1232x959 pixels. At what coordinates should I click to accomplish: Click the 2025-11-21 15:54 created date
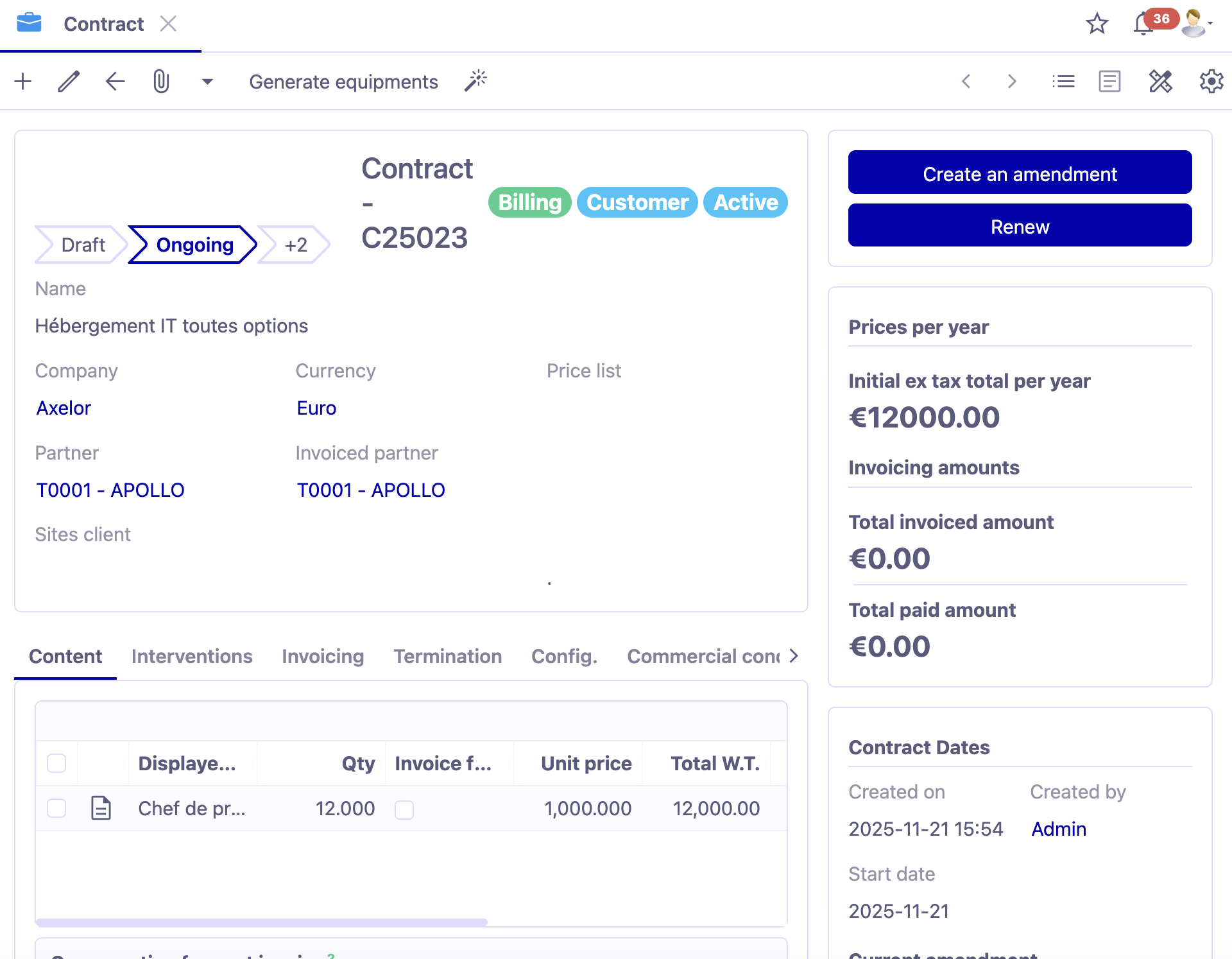tap(925, 829)
